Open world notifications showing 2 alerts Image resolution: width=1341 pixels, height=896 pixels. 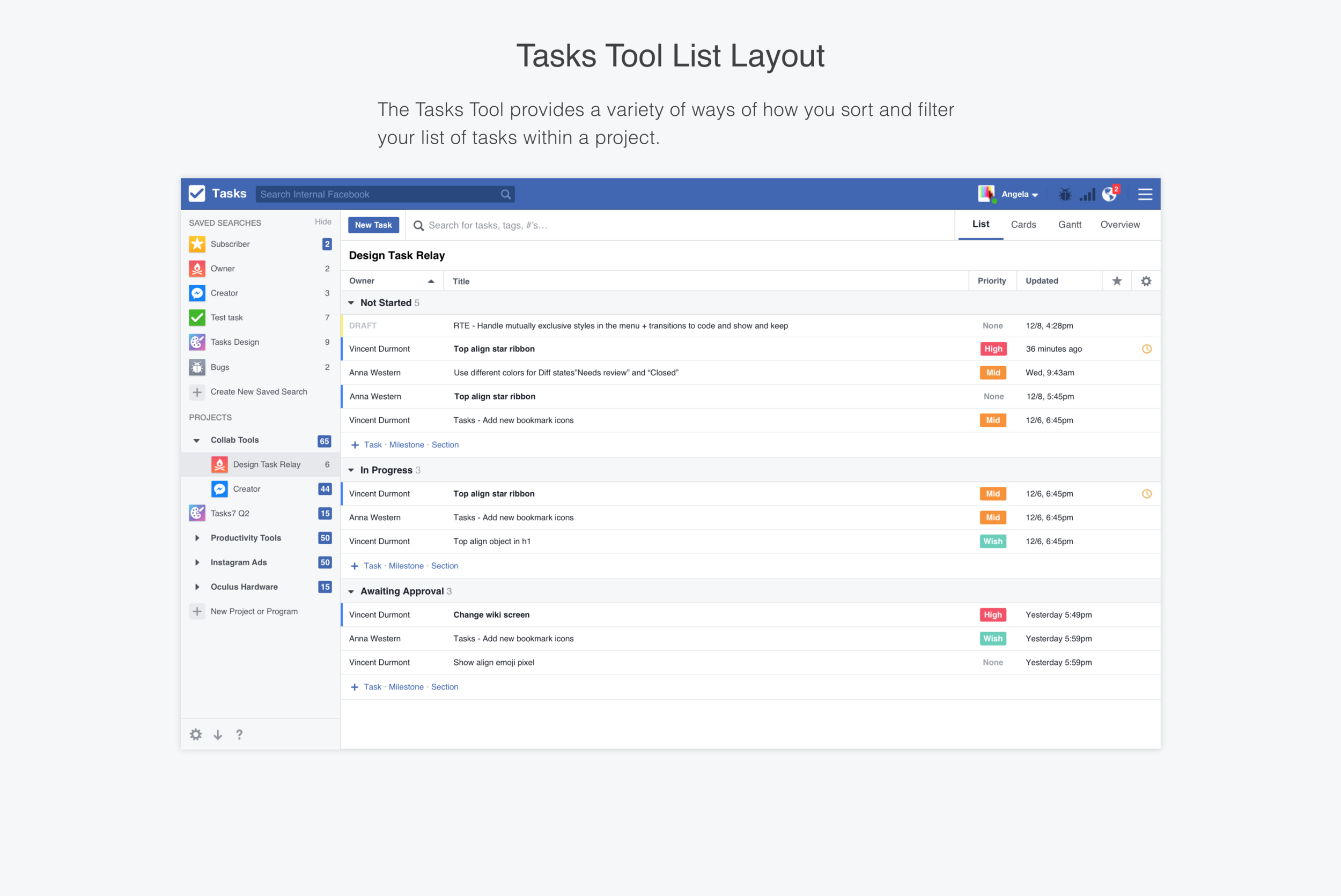[1109, 194]
